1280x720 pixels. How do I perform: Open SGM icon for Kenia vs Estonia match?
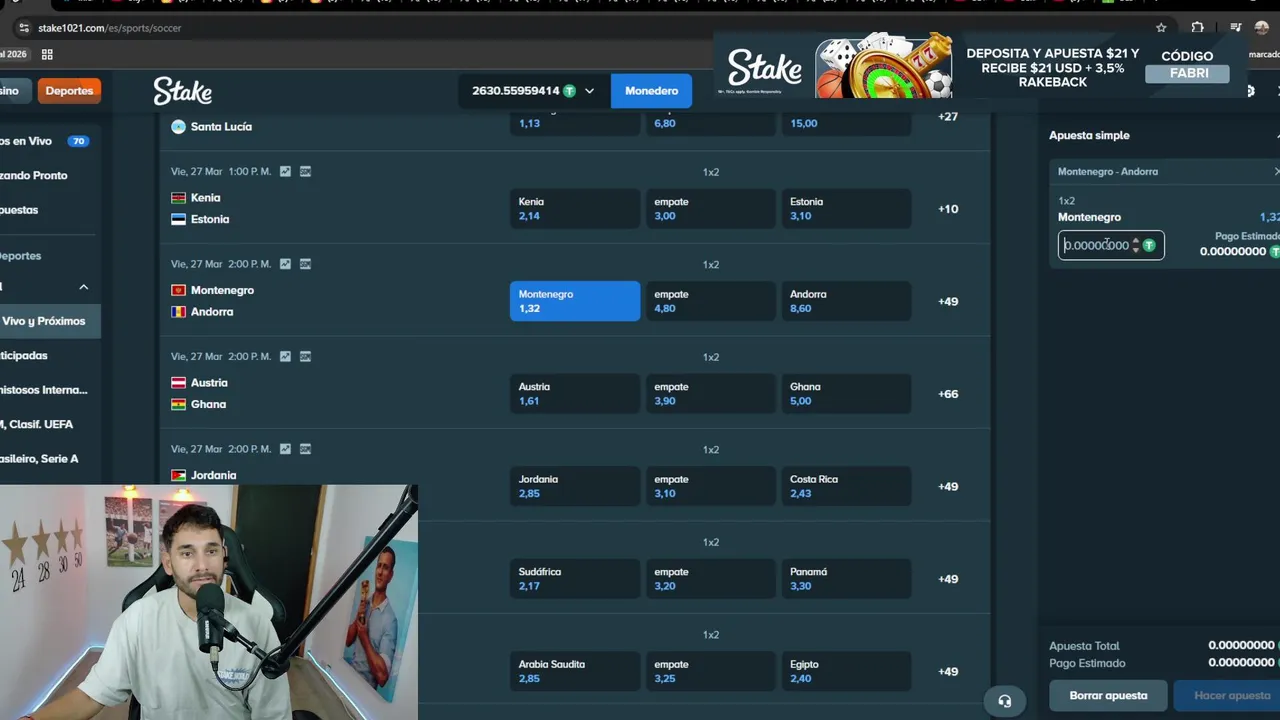pos(305,171)
